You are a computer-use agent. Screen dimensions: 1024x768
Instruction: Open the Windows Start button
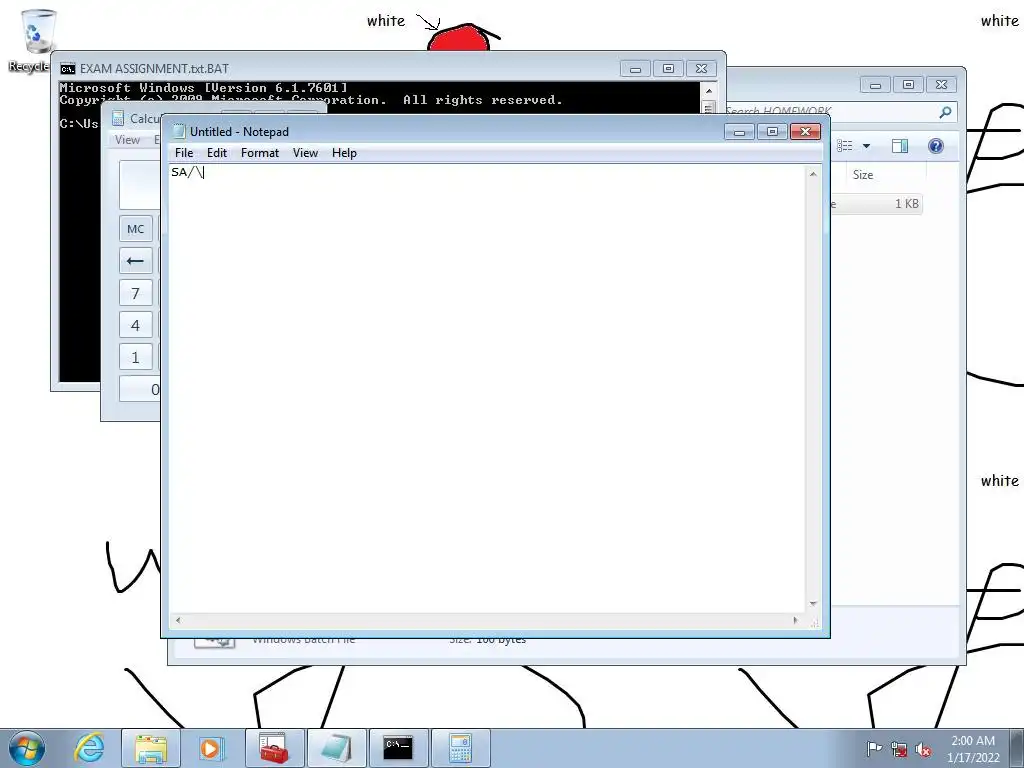click(27, 748)
